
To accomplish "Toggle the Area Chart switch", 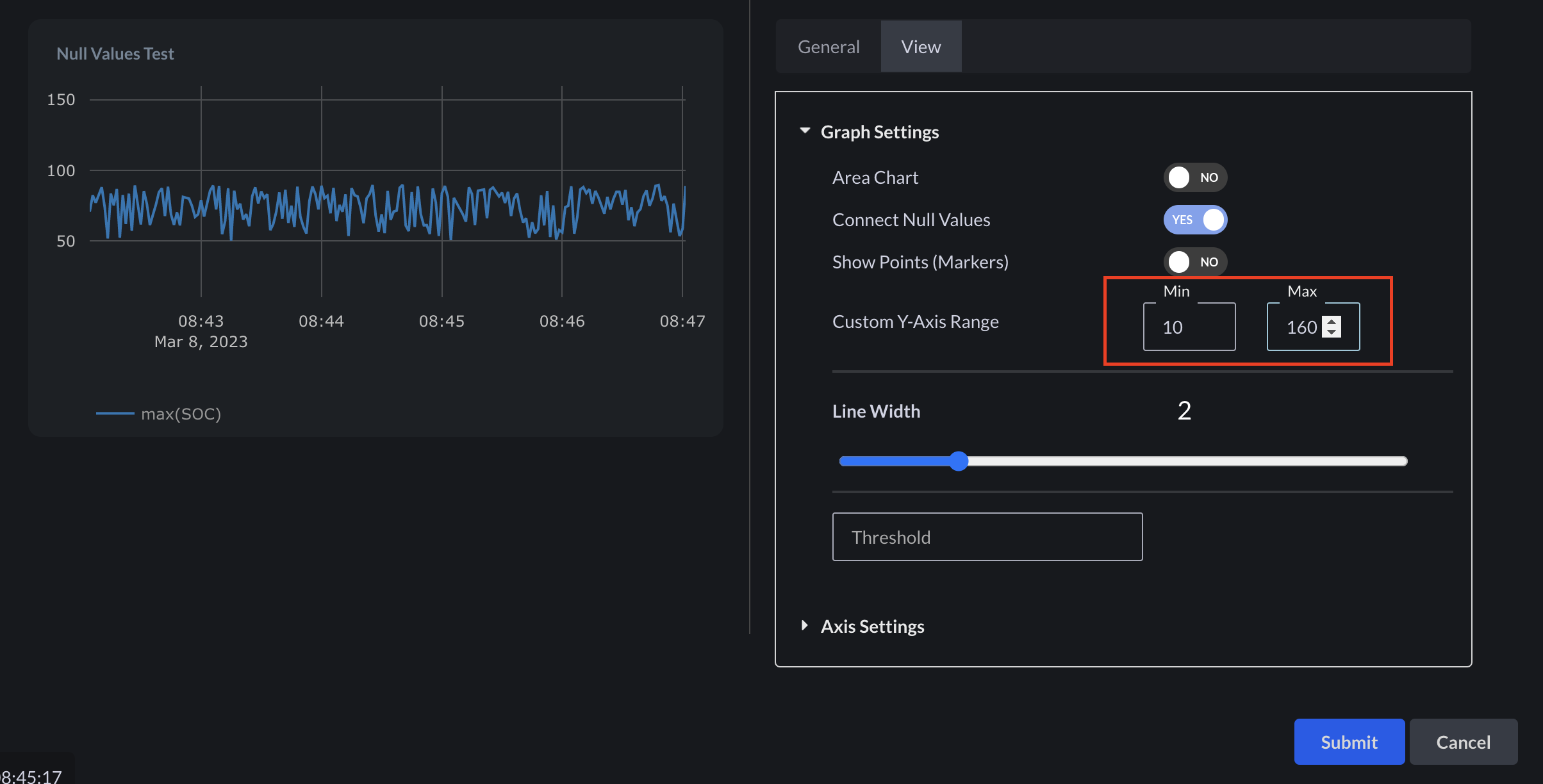I will tap(1194, 177).
